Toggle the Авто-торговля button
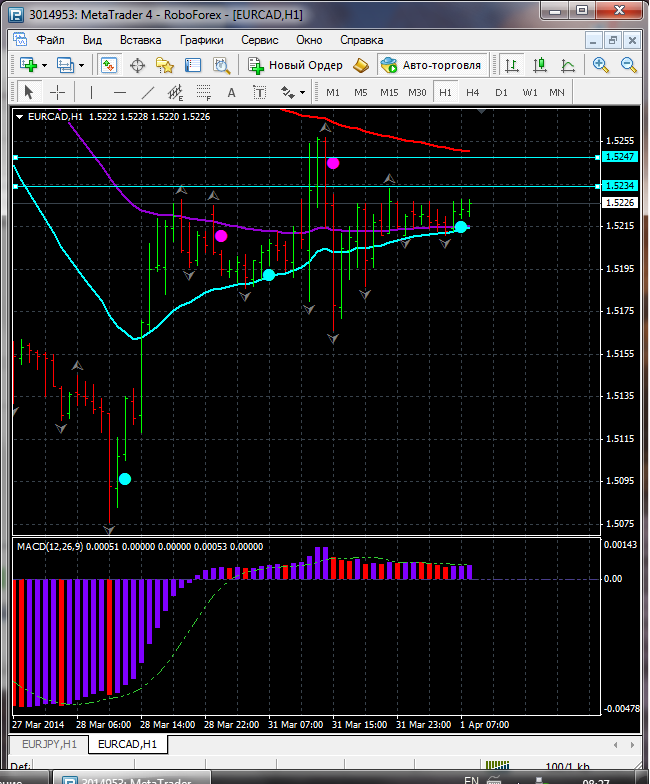Image resolution: width=650 pixels, height=784 pixels. click(432, 65)
